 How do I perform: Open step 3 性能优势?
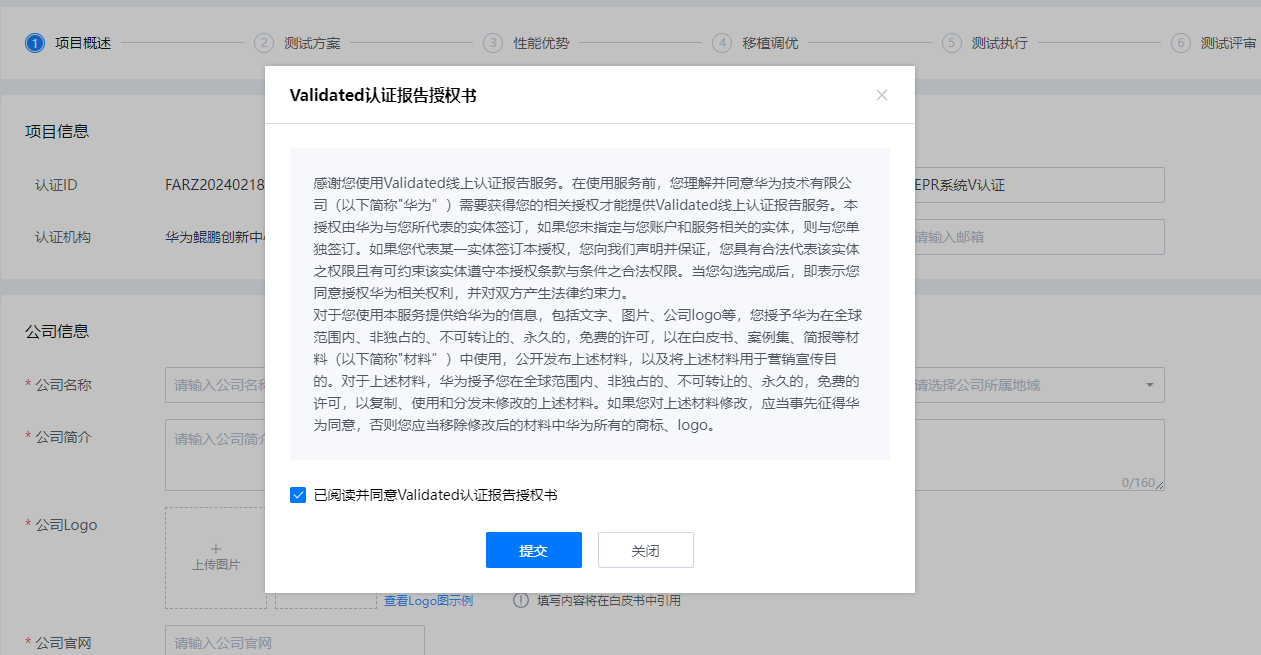526,43
